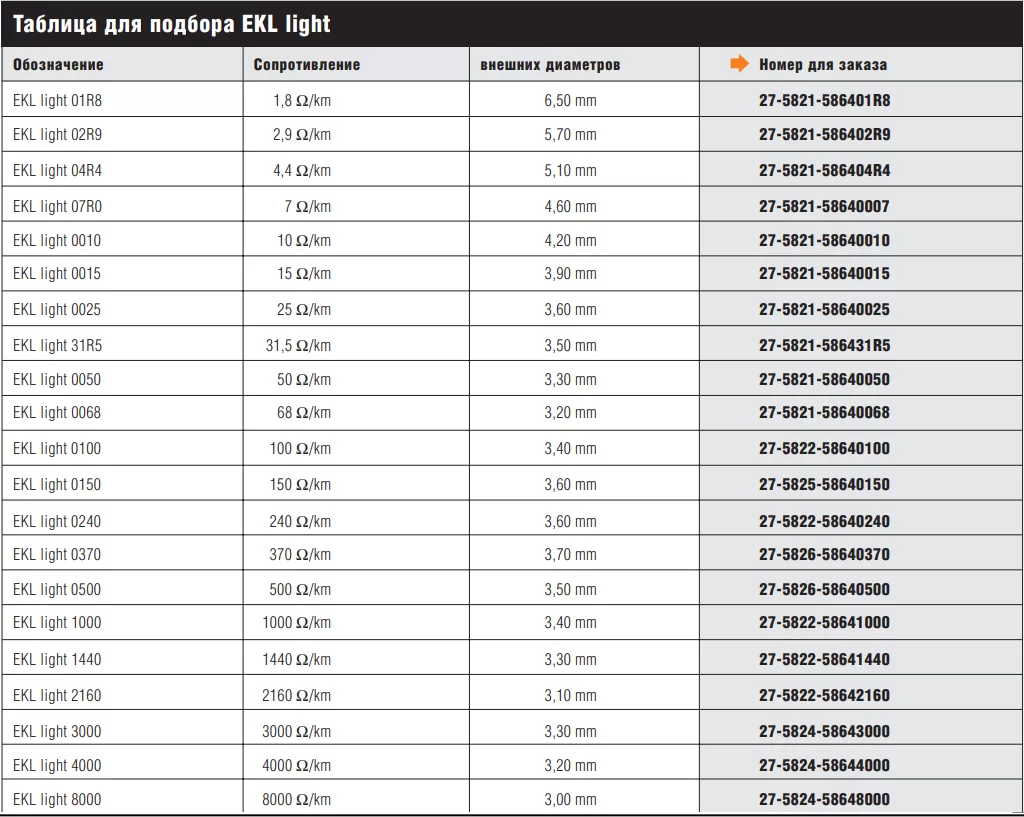The image size is (1024, 817).
Task: Select the 8000 Ω/km resistance cell
Action: (296, 800)
